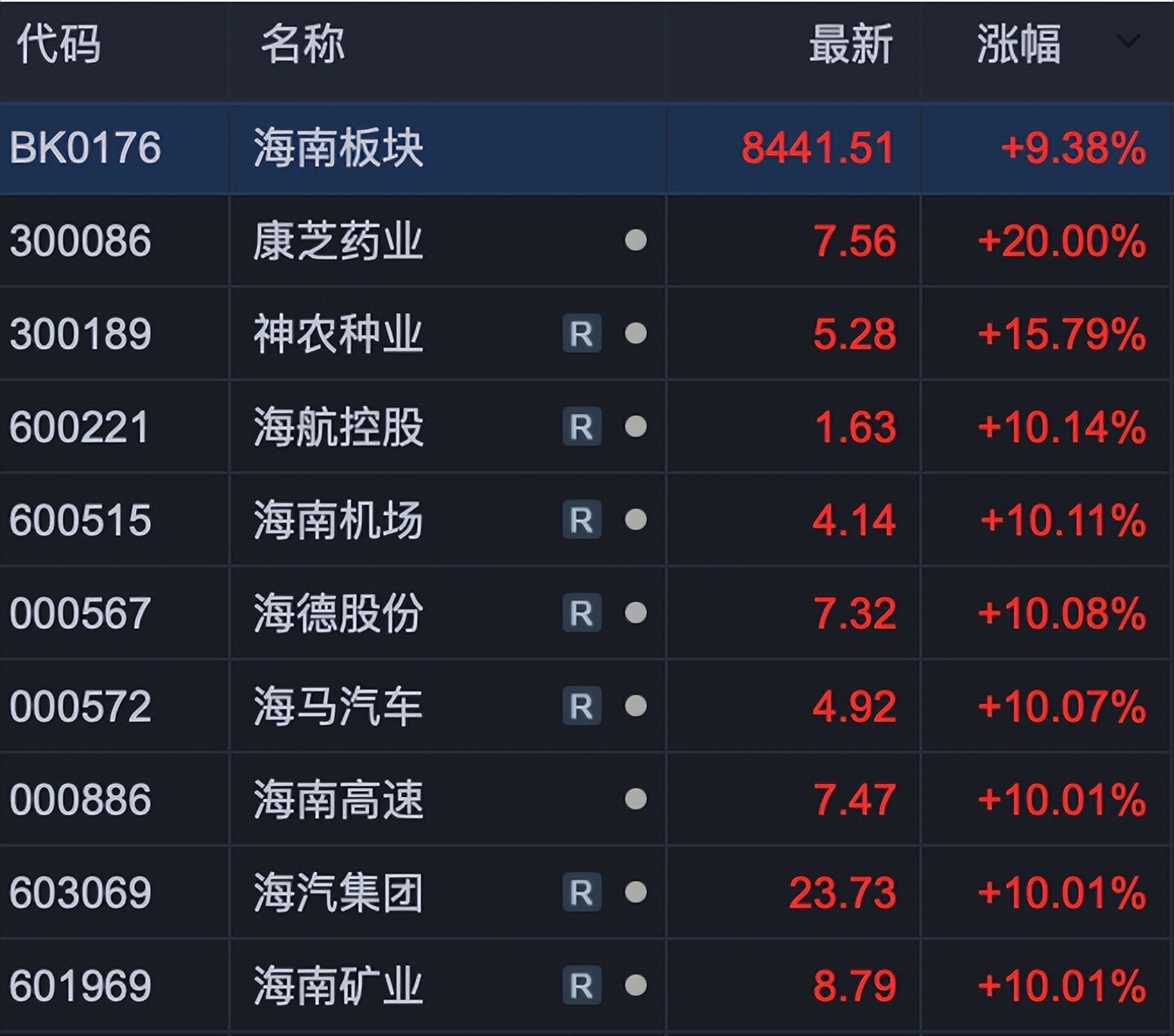Select stock code 000567
1174x1036 pixels.
pyautogui.click(x=80, y=613)
